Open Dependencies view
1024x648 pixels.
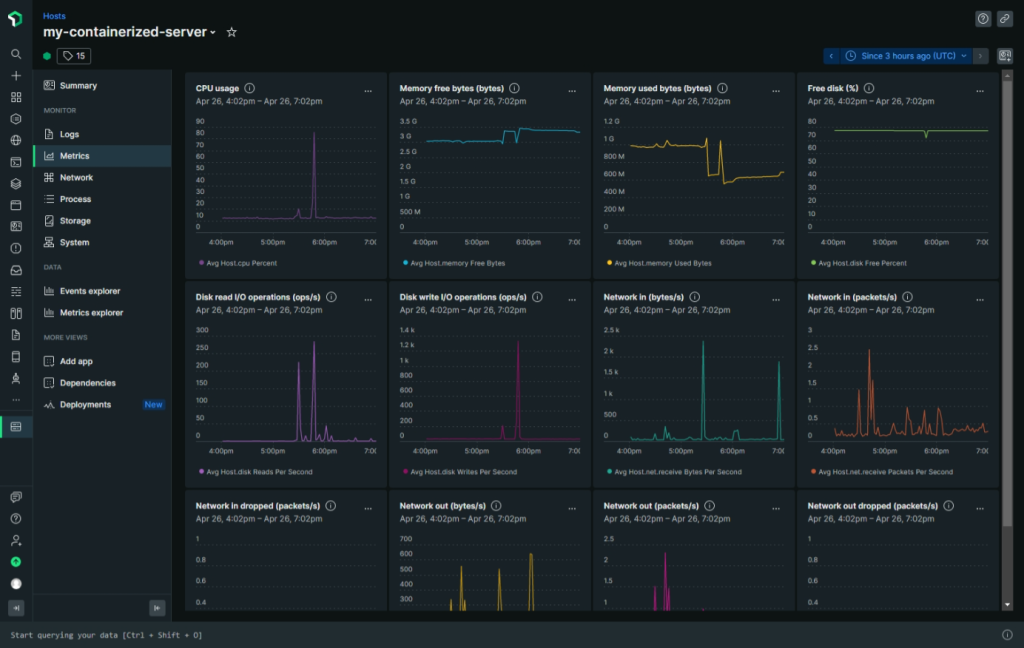[x=103, y=383]
